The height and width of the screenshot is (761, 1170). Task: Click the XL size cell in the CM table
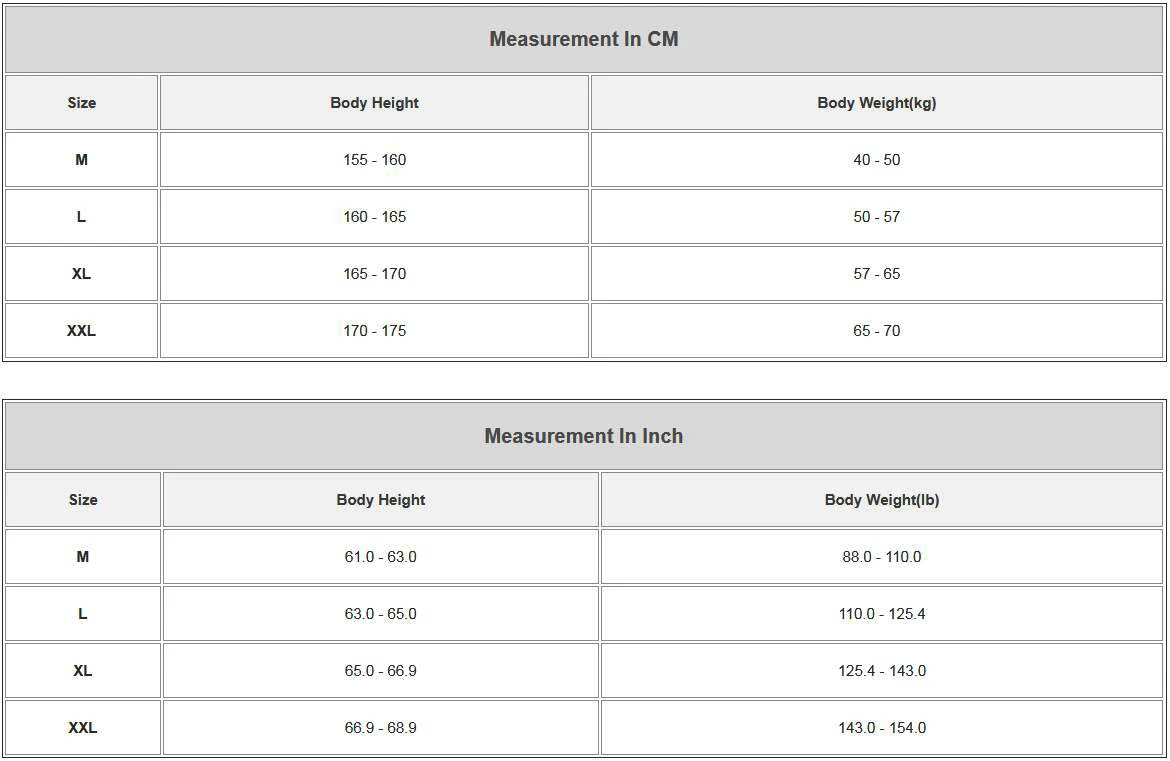82,274
